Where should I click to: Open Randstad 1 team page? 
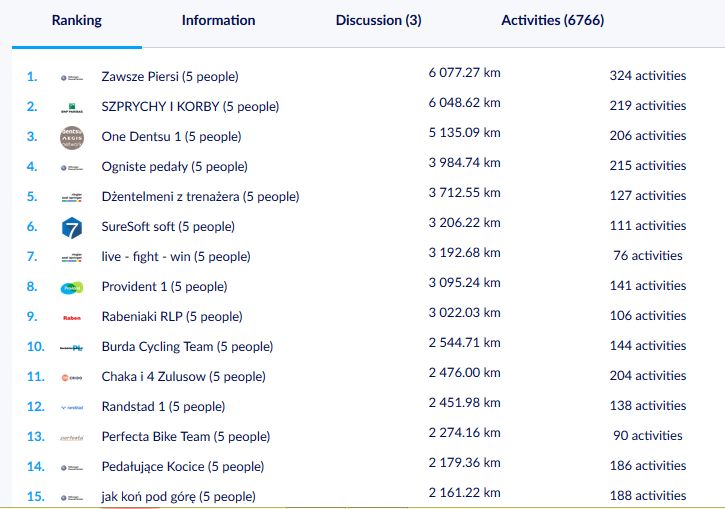(x=163, y=407)
